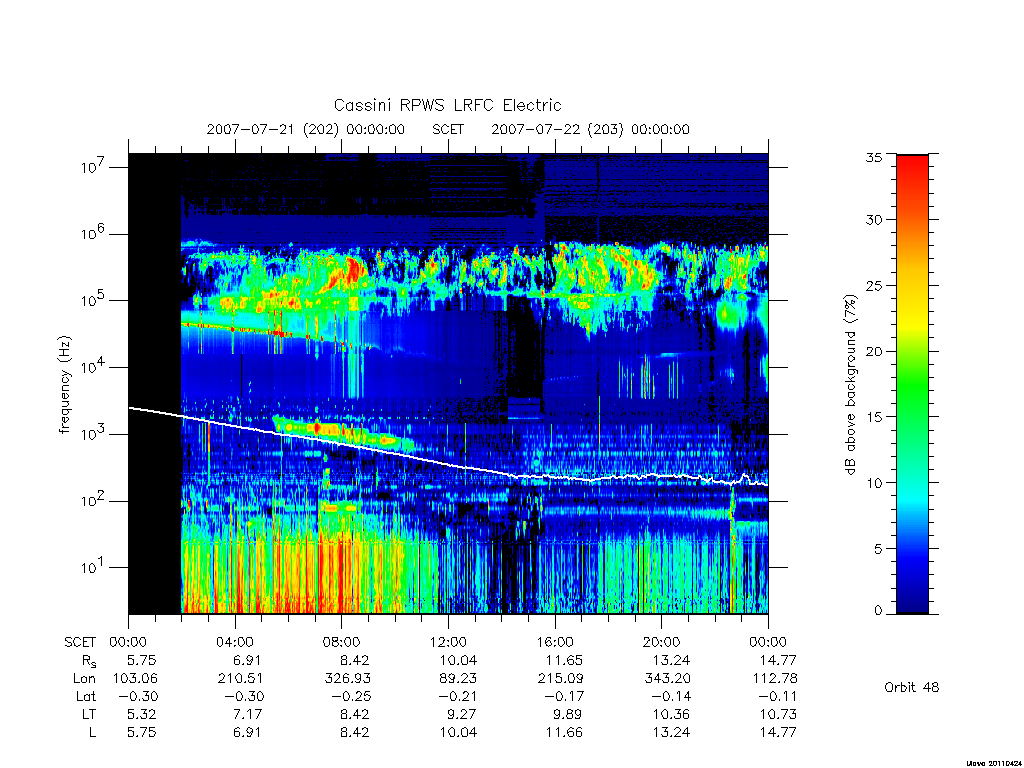This screenshot has width=1024, height=768.
Task: Click the SCET time tick 20:00
Action: click(662, 642)
